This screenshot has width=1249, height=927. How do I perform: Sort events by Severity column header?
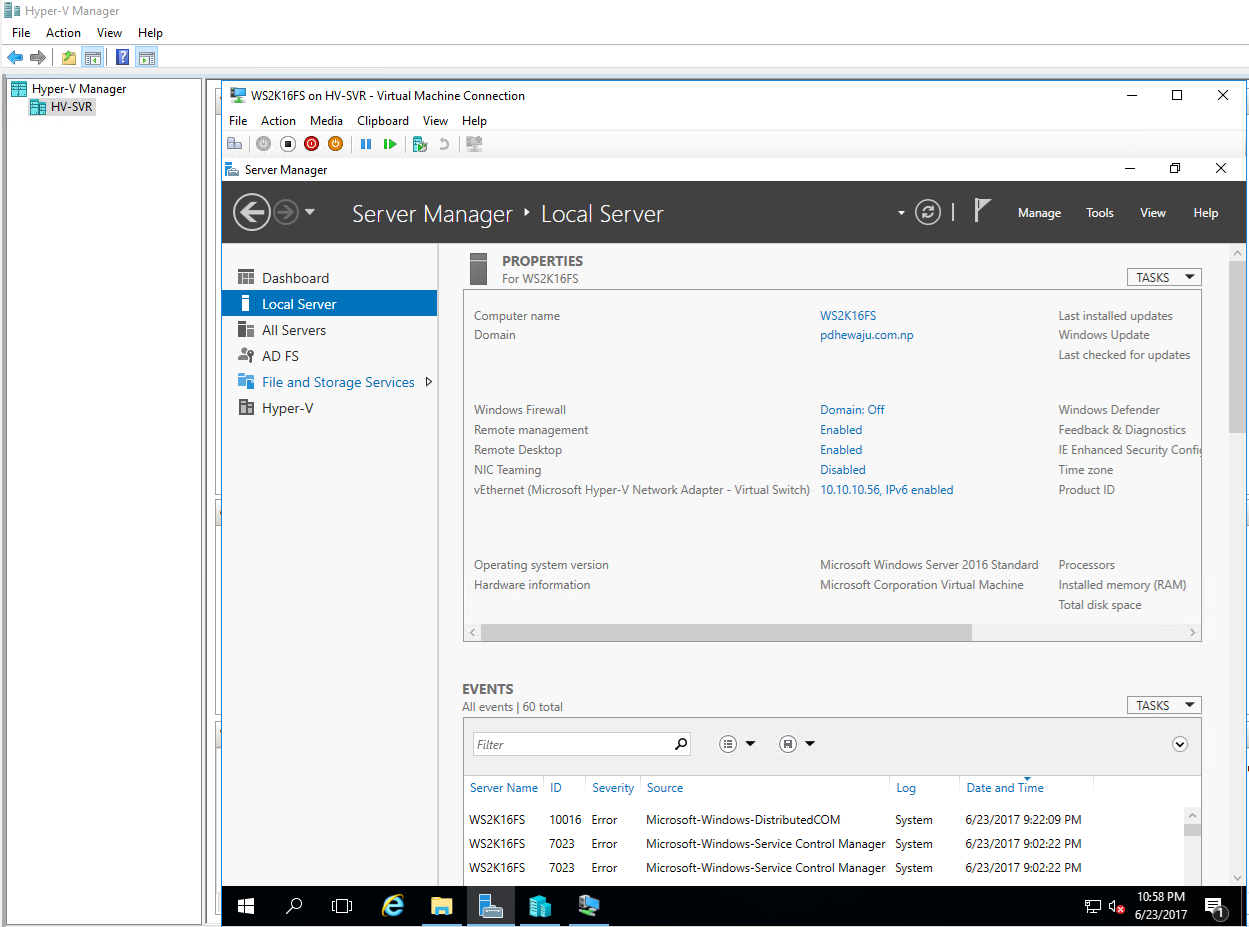point(613,788)
